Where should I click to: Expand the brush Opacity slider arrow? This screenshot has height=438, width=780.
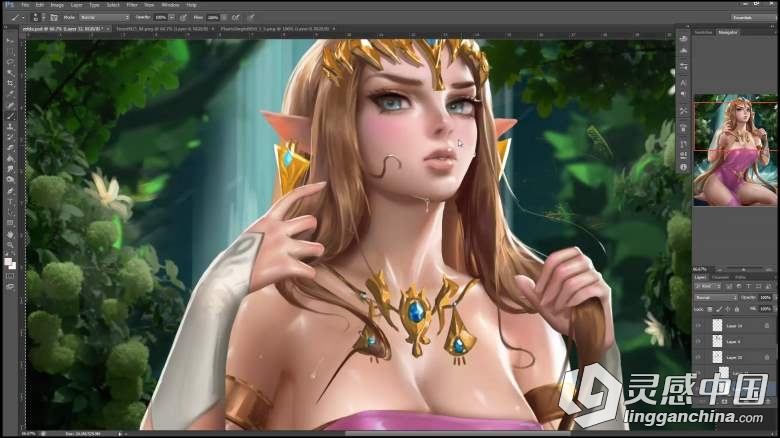(x=172, y=17)
